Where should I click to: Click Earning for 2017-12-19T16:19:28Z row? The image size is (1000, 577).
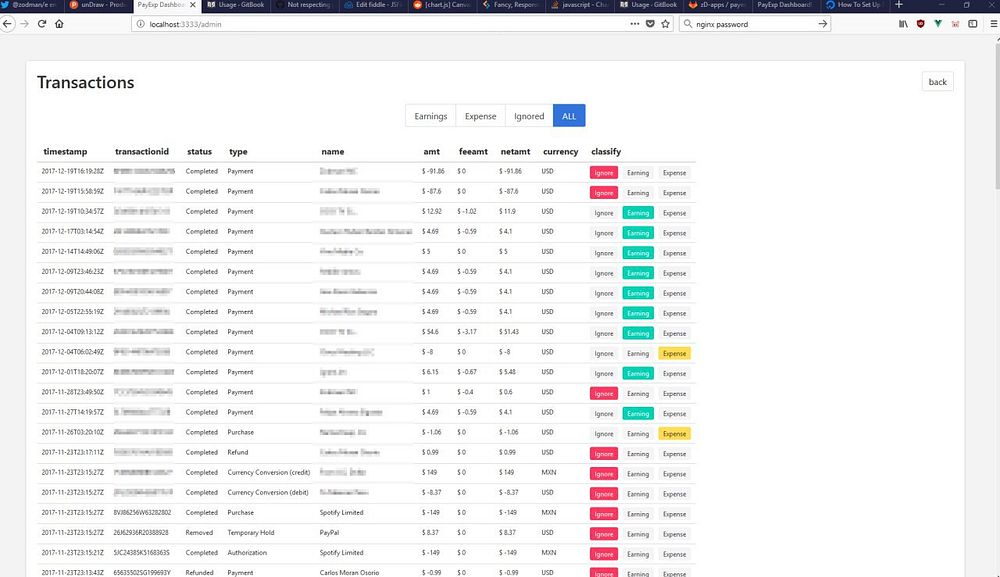tap(638, 173)
